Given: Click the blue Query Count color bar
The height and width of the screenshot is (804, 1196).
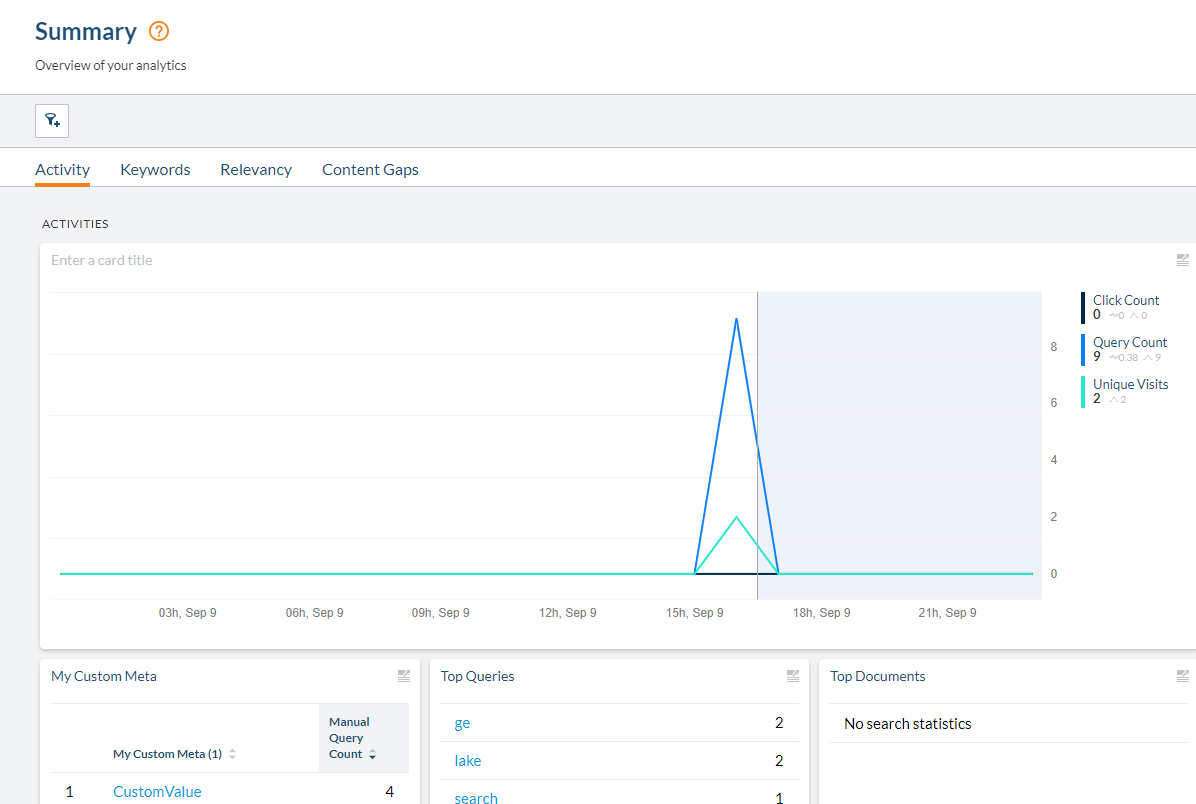Looking at the screenshot, I should (1083, 349).
